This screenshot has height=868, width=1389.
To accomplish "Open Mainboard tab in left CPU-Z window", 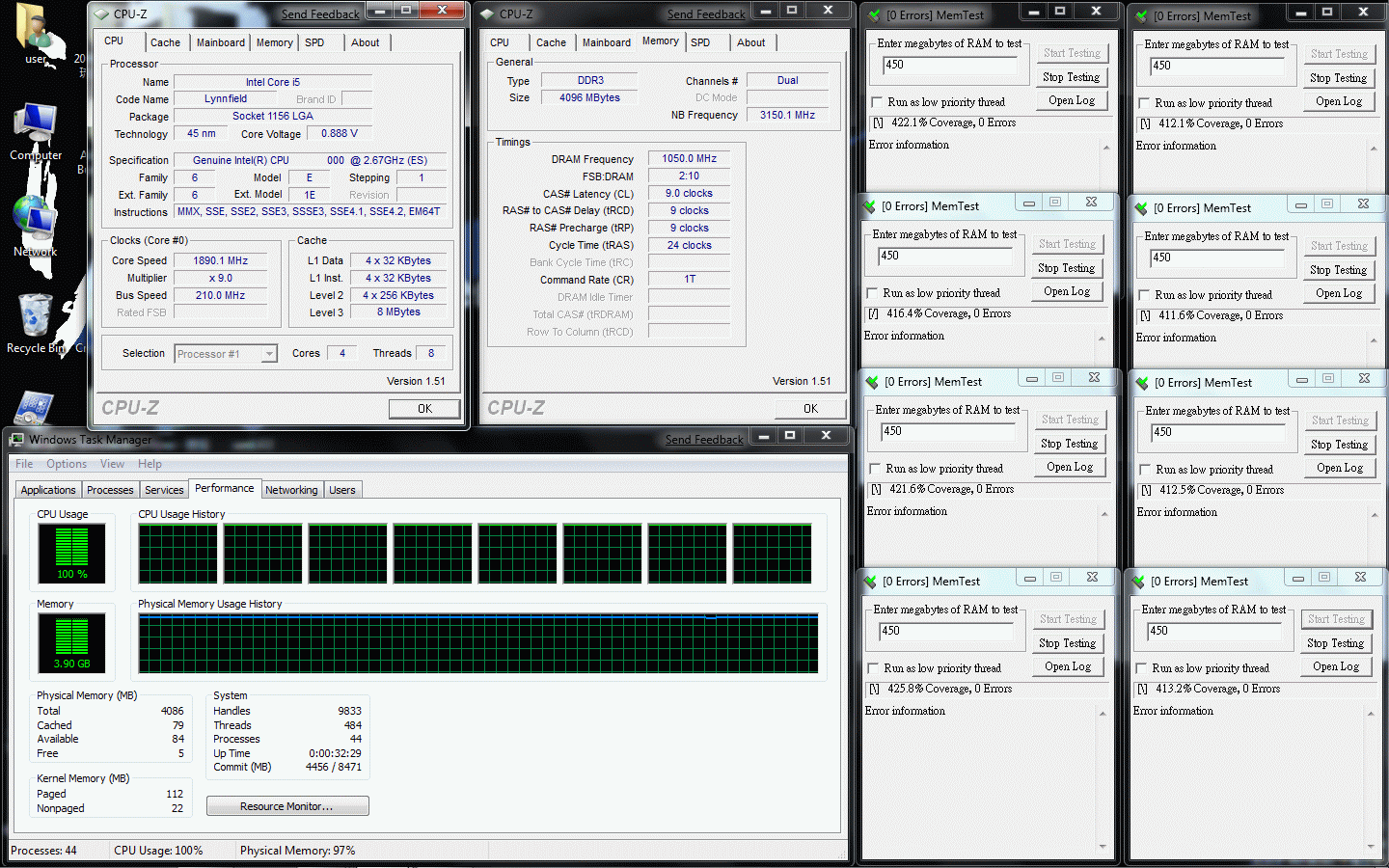I will 221,42.
